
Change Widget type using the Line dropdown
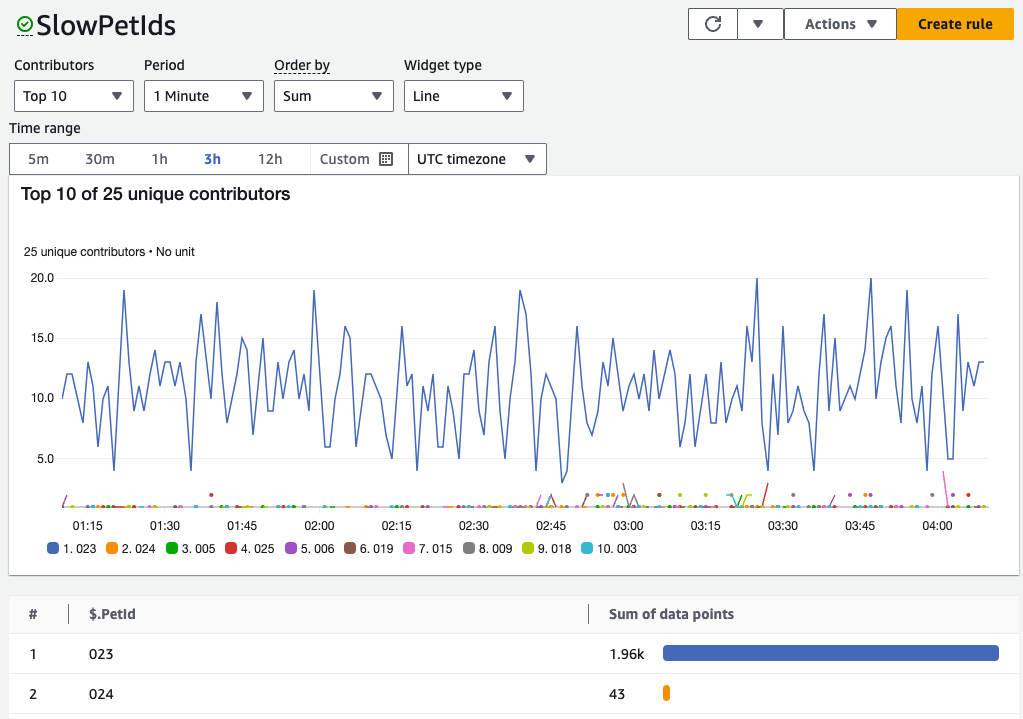pyautogui.click(x=463, y=96)
